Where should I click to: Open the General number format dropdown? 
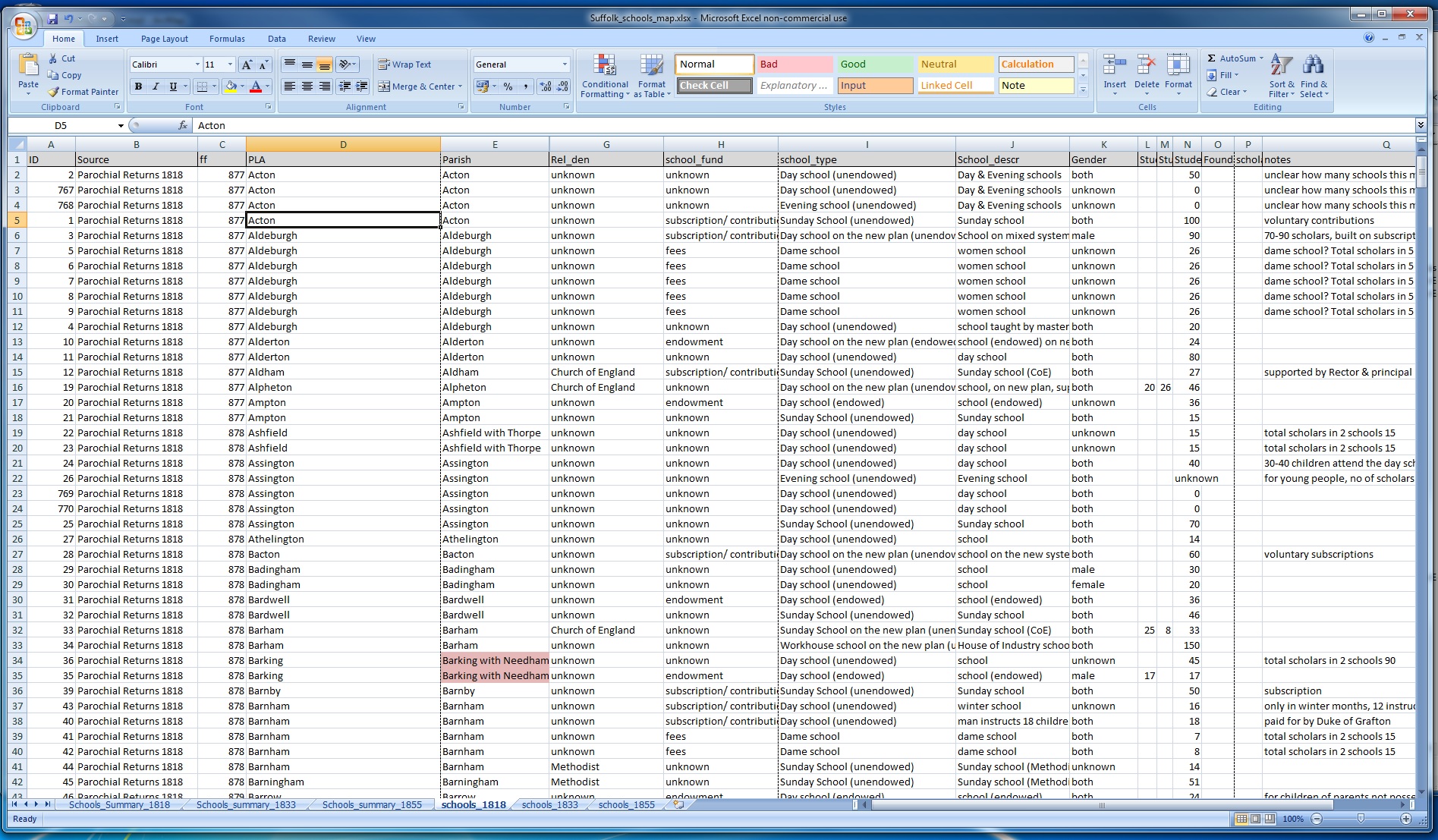point(565,64)
